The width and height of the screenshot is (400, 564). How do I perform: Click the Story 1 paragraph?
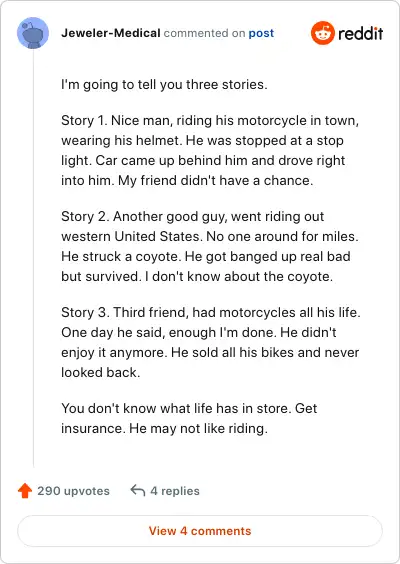tap(210, 150)
